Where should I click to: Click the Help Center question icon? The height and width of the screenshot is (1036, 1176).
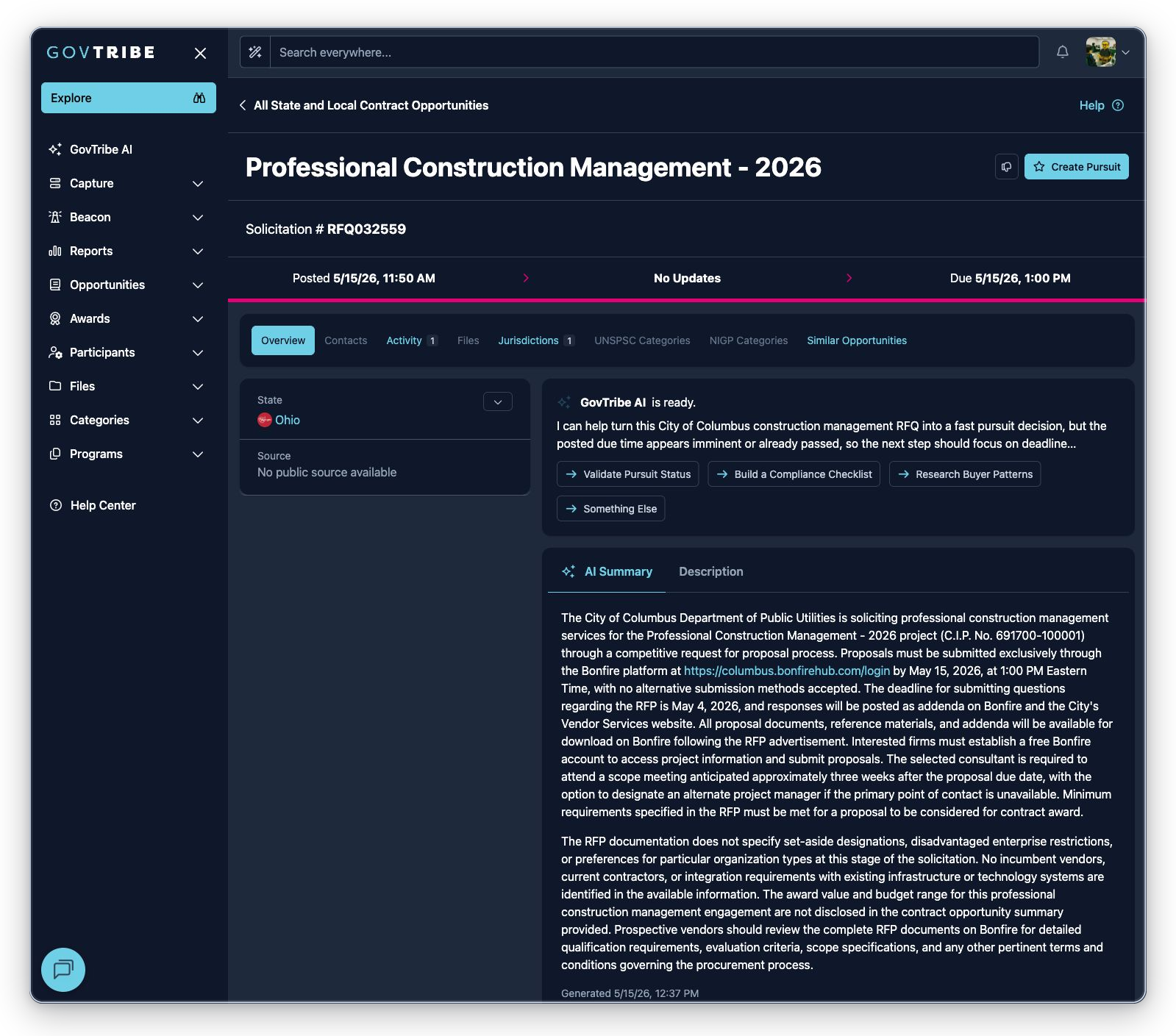pyautogui.click(x=55, y=505)
